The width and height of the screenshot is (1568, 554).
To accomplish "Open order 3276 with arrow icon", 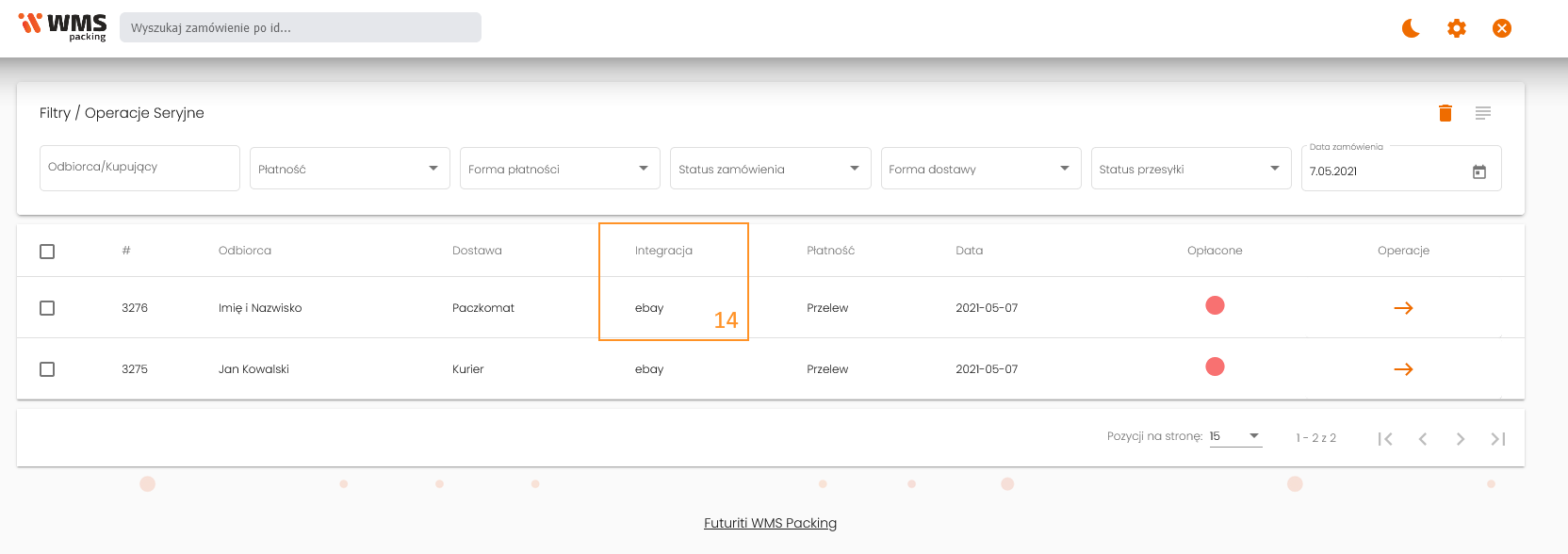I will pos(1403,308).
